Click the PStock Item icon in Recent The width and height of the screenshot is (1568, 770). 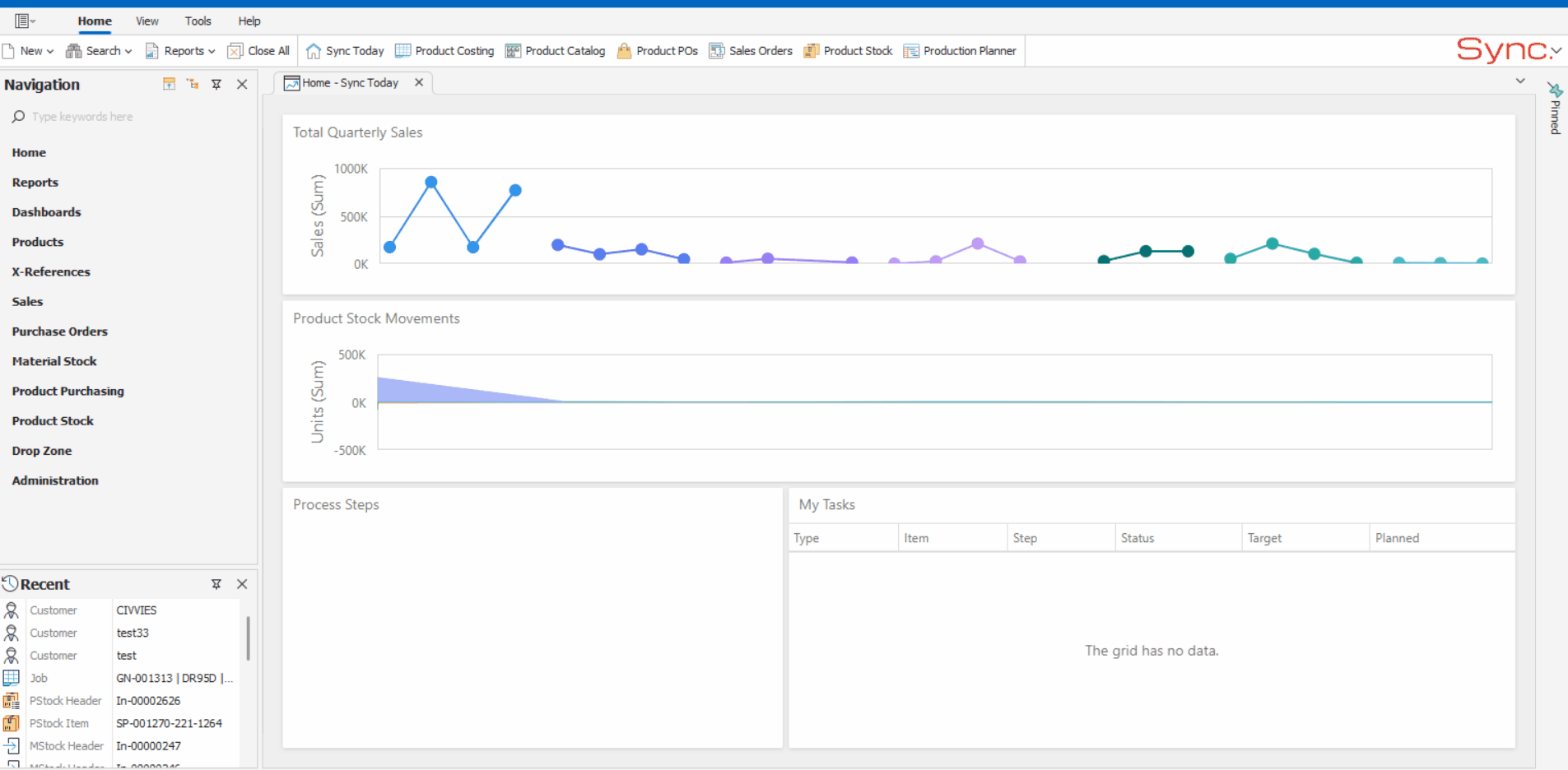point(12,723)
